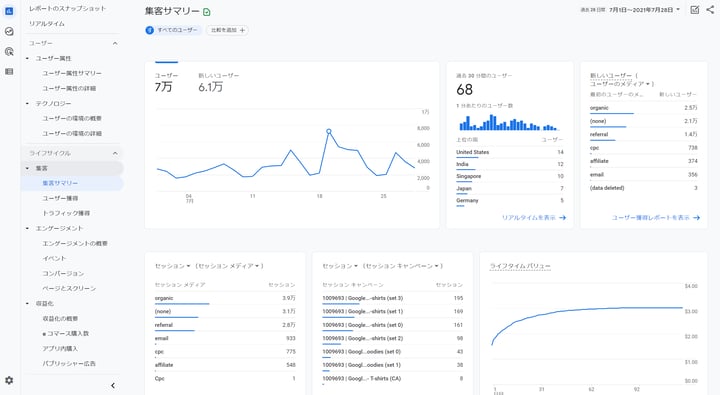Click the highlighted peak point on users chart
The width and height of the screenshot is (720, 395).
pyautogui.click(x=329, y=131)
